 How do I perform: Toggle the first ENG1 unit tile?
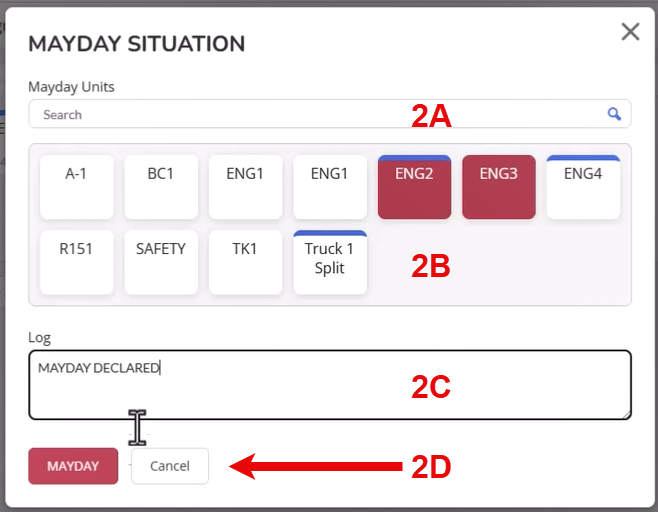(245, 187)
